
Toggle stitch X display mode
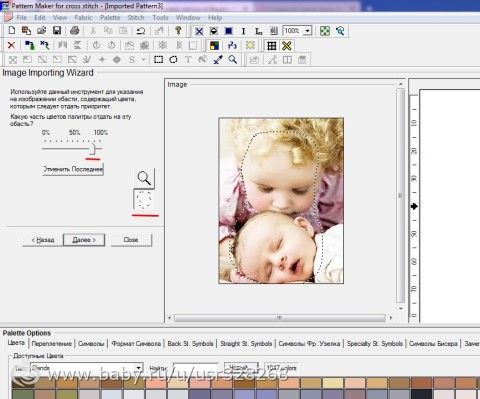199,31
